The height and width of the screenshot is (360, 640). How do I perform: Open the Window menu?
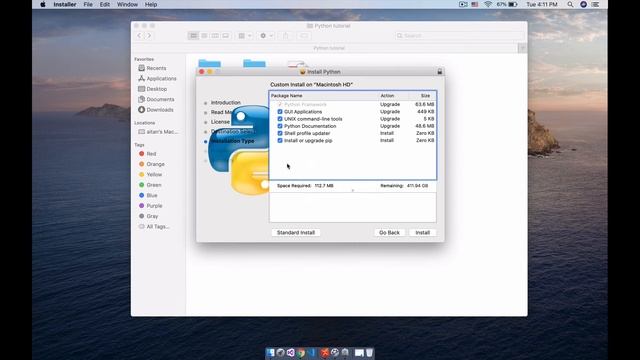click(x=127, y=4)
